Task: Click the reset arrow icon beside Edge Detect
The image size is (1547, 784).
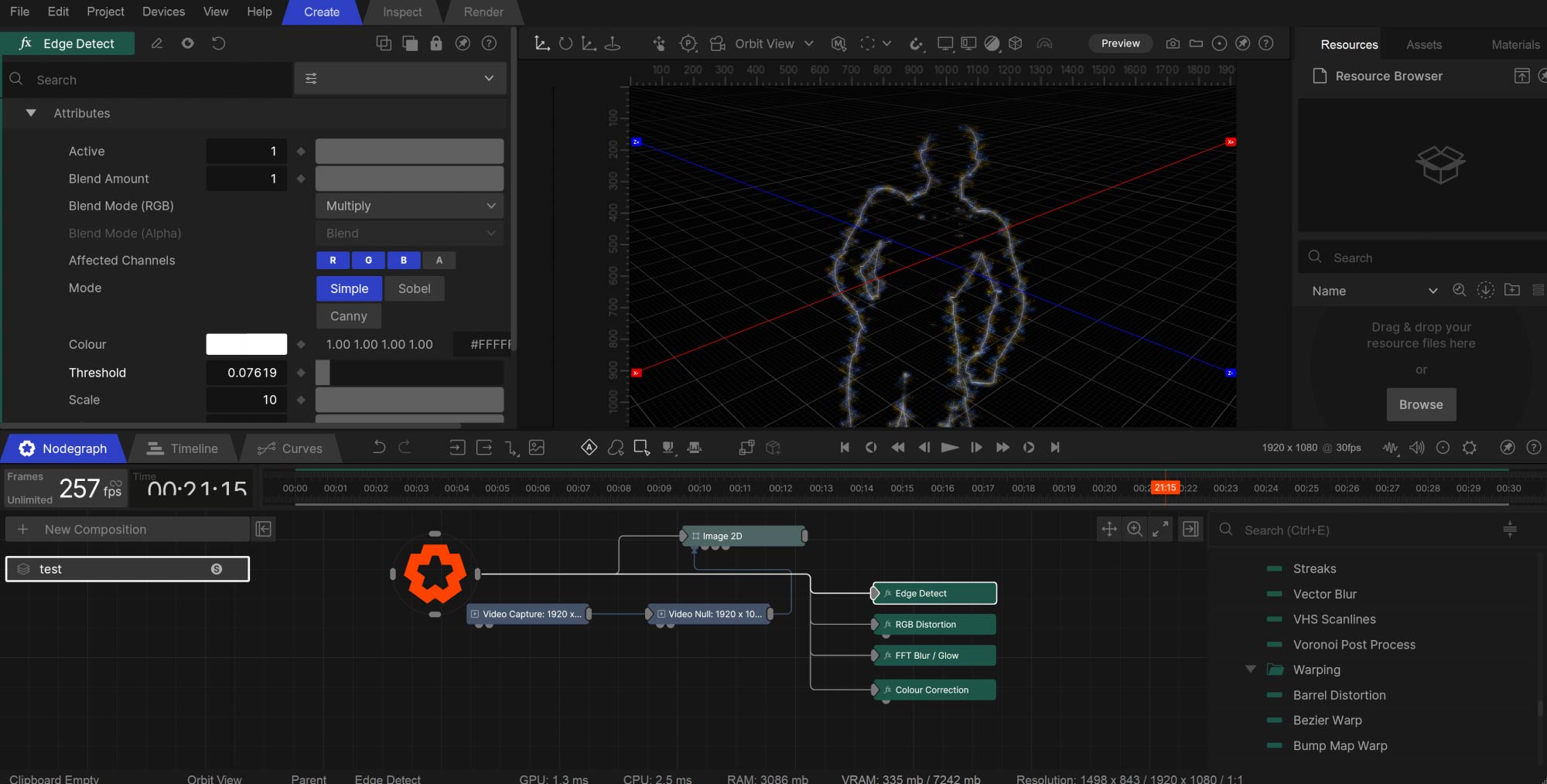Action: click(219, 43)
